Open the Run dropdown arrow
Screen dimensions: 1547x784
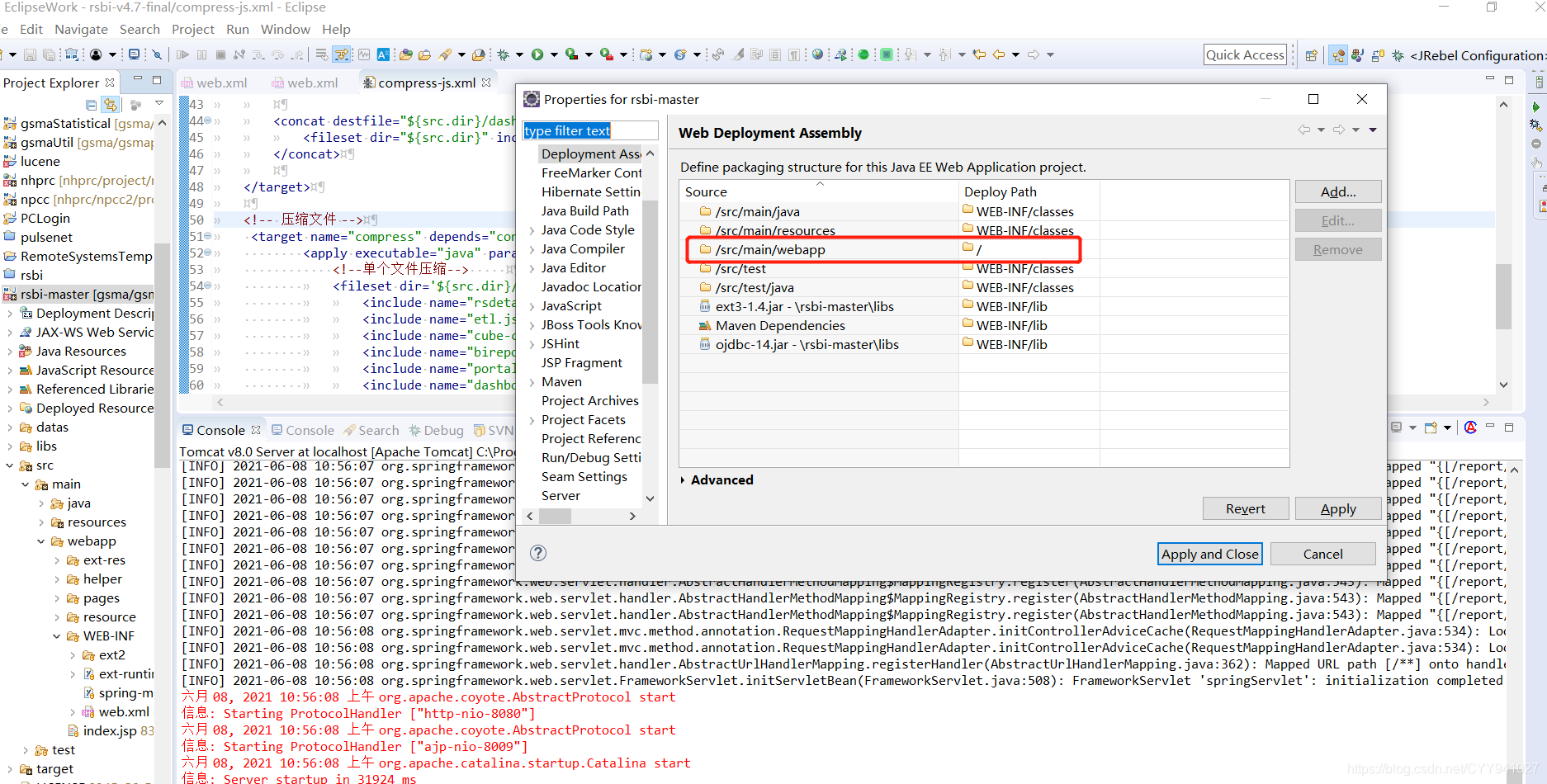(554, 54)
